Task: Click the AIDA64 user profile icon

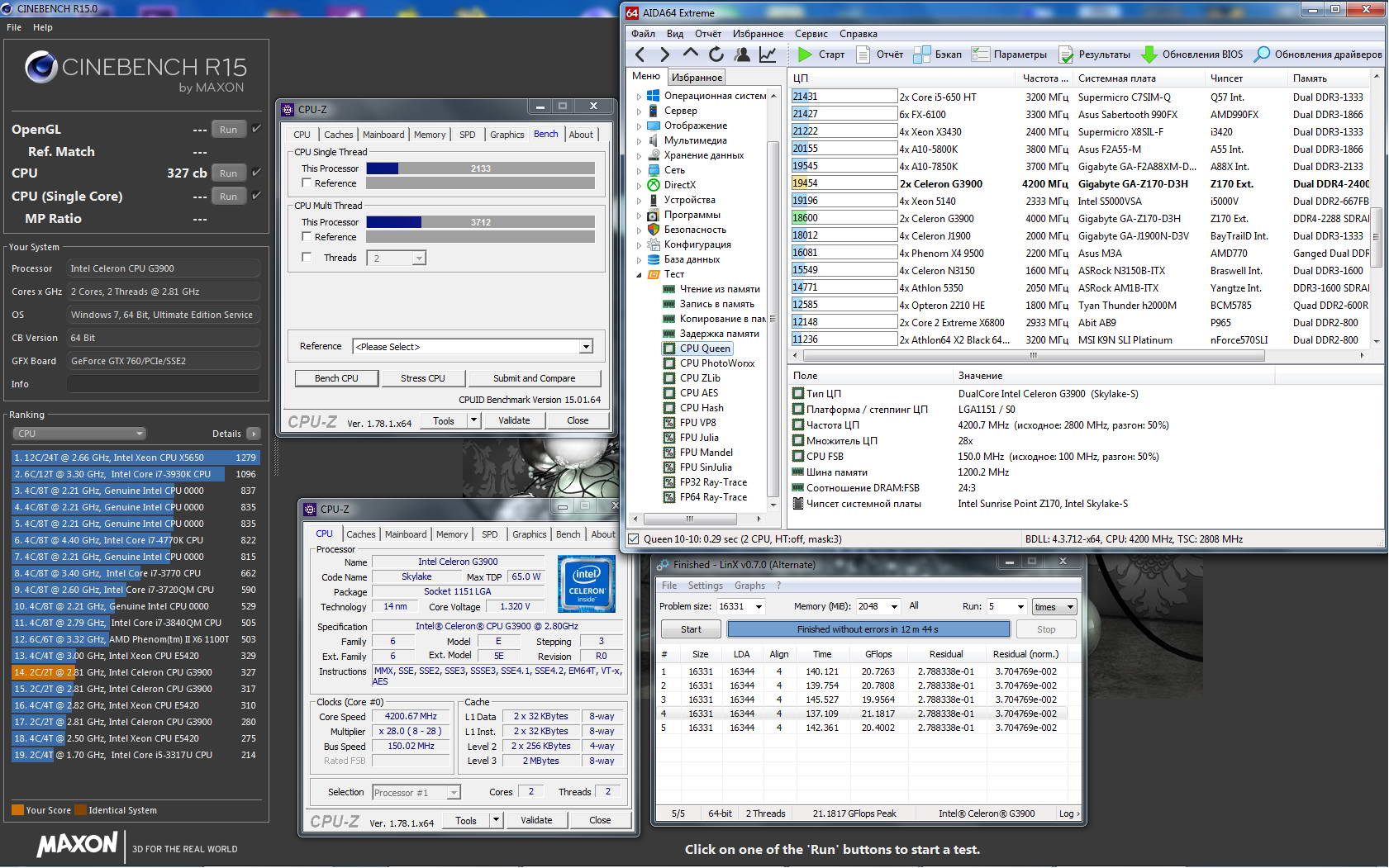Action: (x=742, y=55)
